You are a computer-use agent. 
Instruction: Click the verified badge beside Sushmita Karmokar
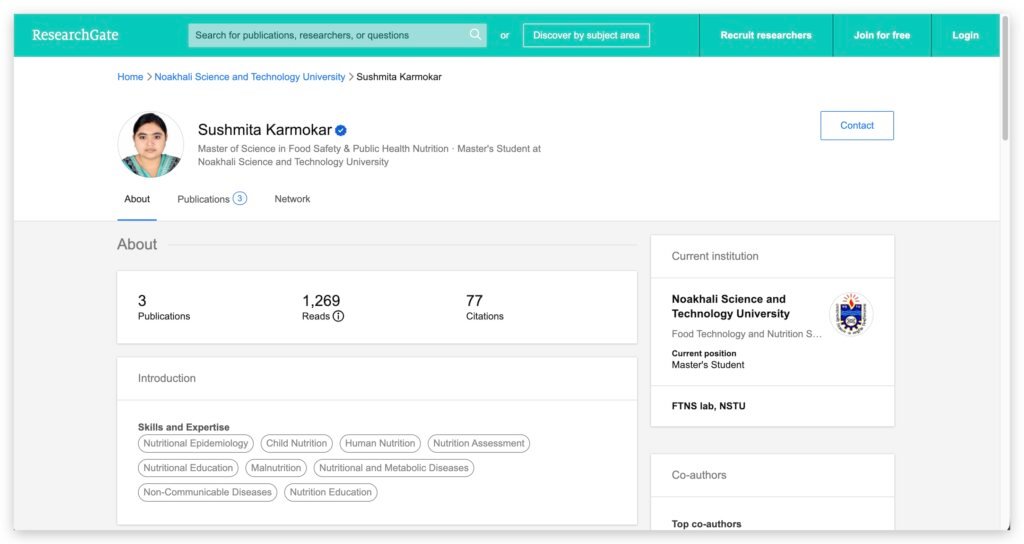click(341, 130)
